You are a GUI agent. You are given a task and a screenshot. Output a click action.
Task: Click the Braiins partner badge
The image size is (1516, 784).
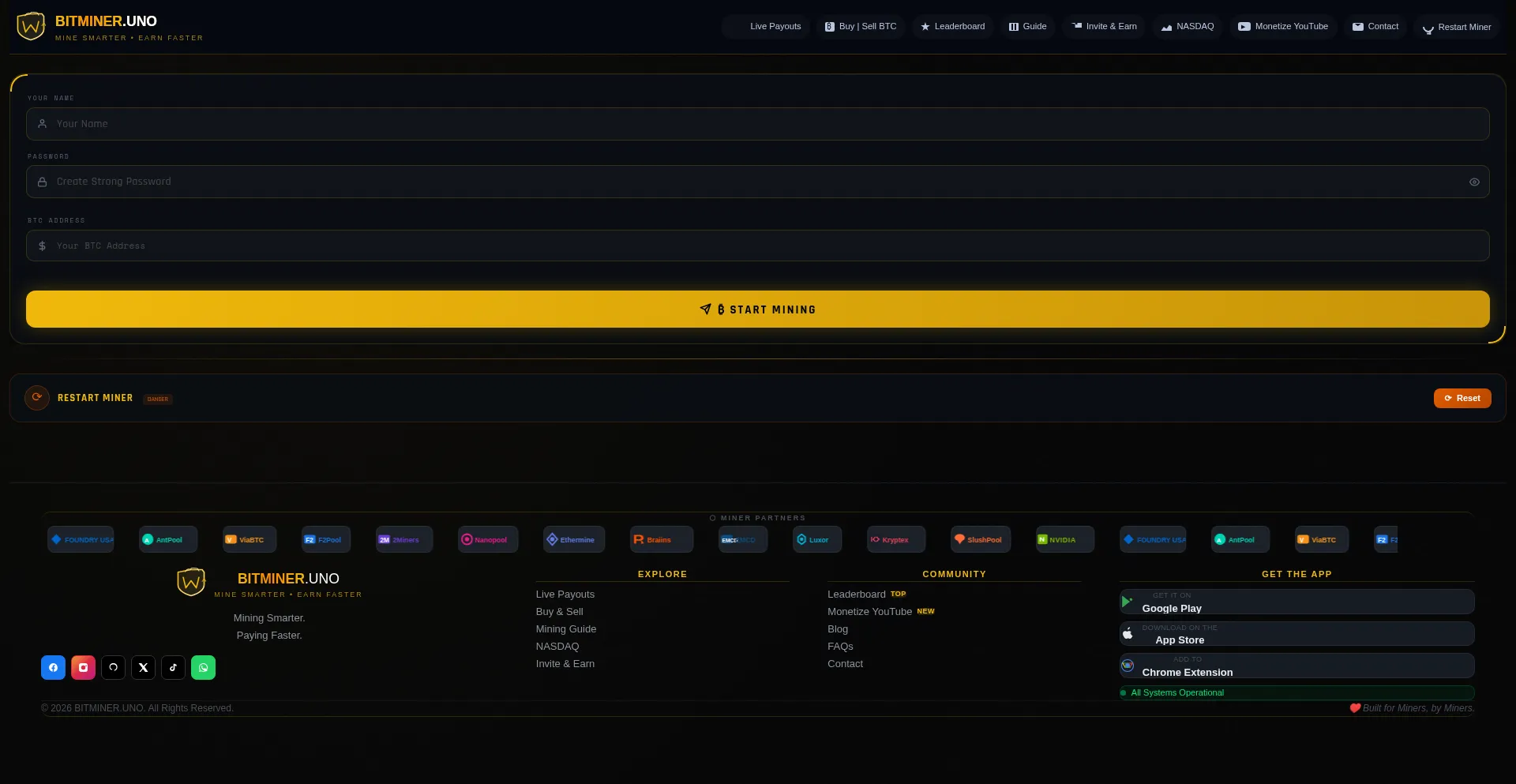(662, 540)
